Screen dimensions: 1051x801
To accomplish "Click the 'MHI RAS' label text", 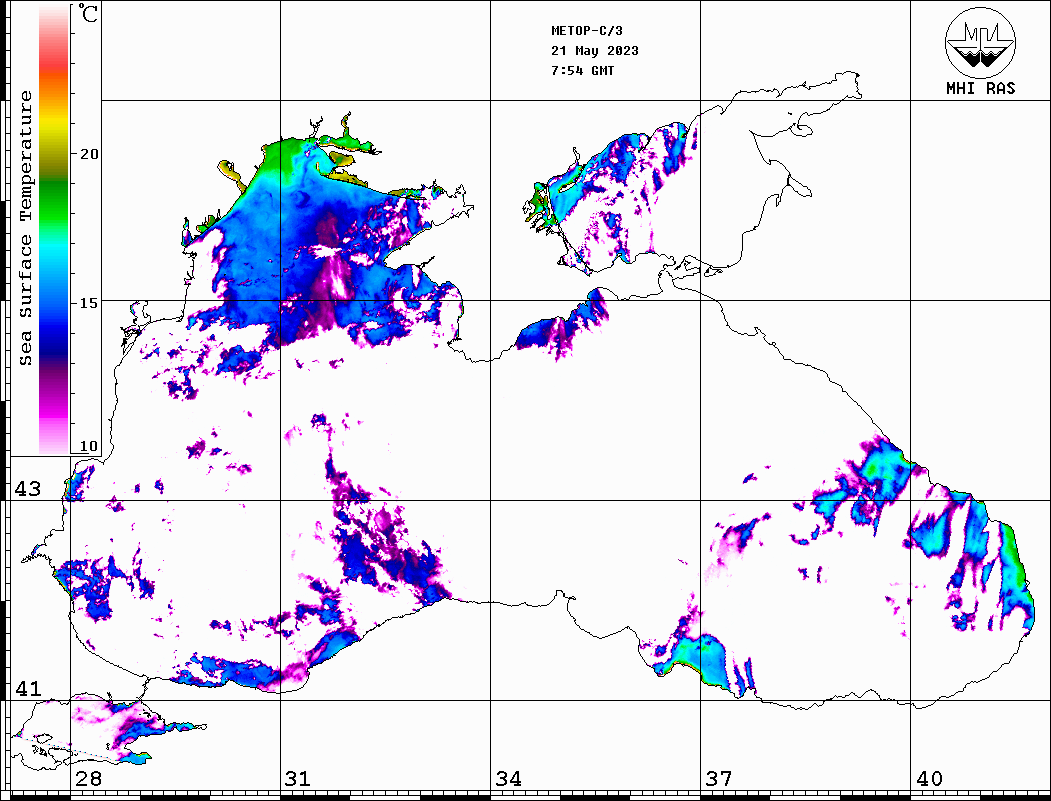I will tap(980, 88).
